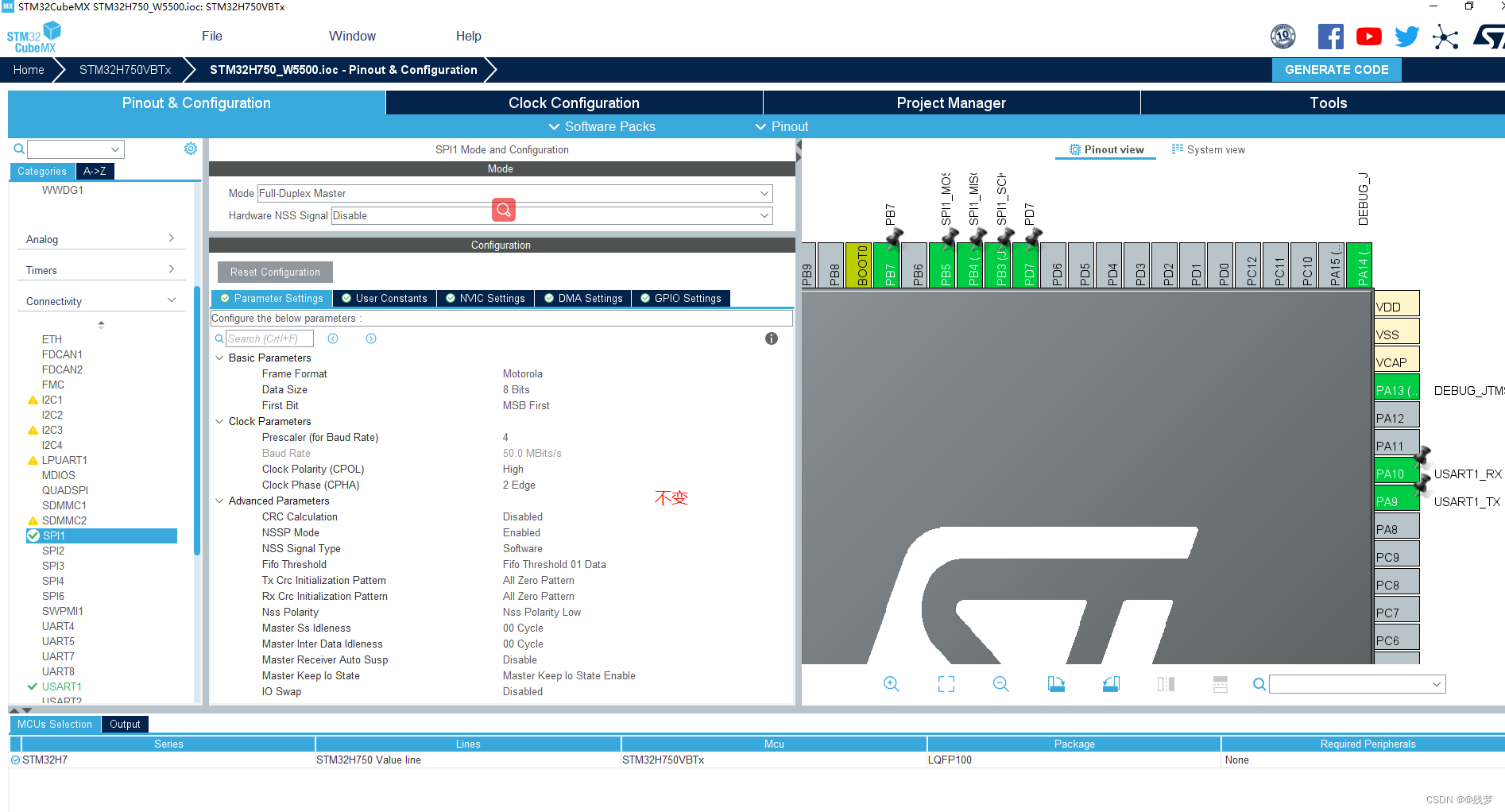Go to next parameter search result
1505x812 pixels.
point(371,338)
